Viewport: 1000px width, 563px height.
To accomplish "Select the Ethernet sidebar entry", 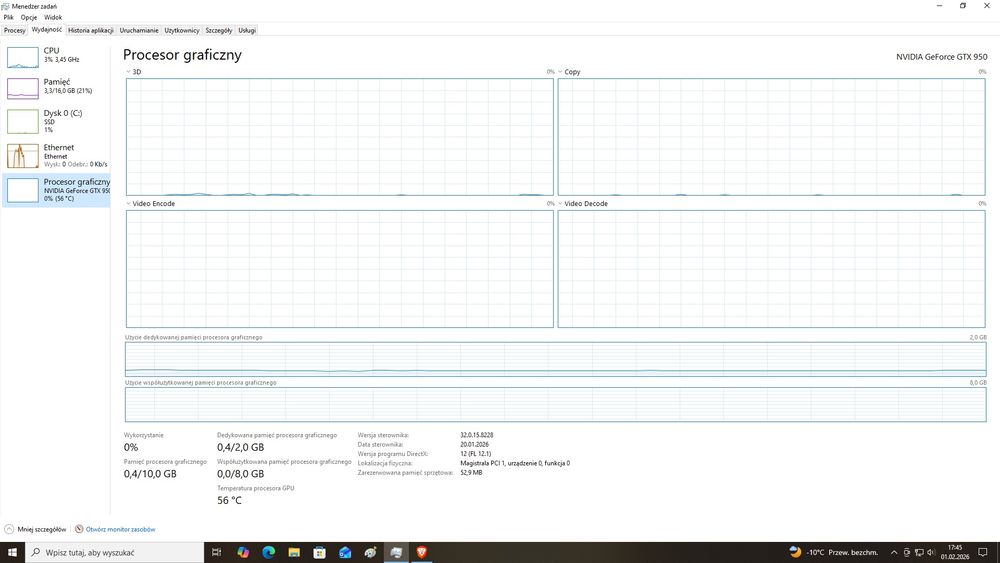I will tap(56, 156).
